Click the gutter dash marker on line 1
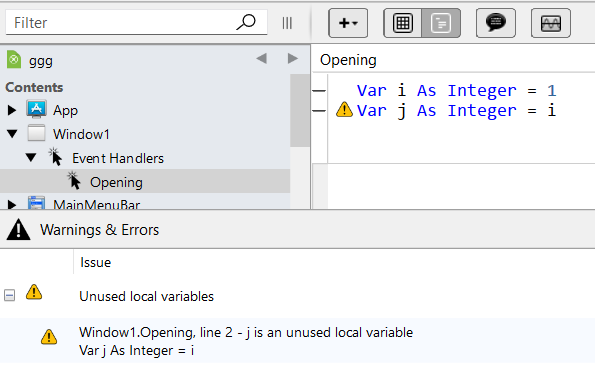Viewport: 595px width, 385px height. (319, 91)
